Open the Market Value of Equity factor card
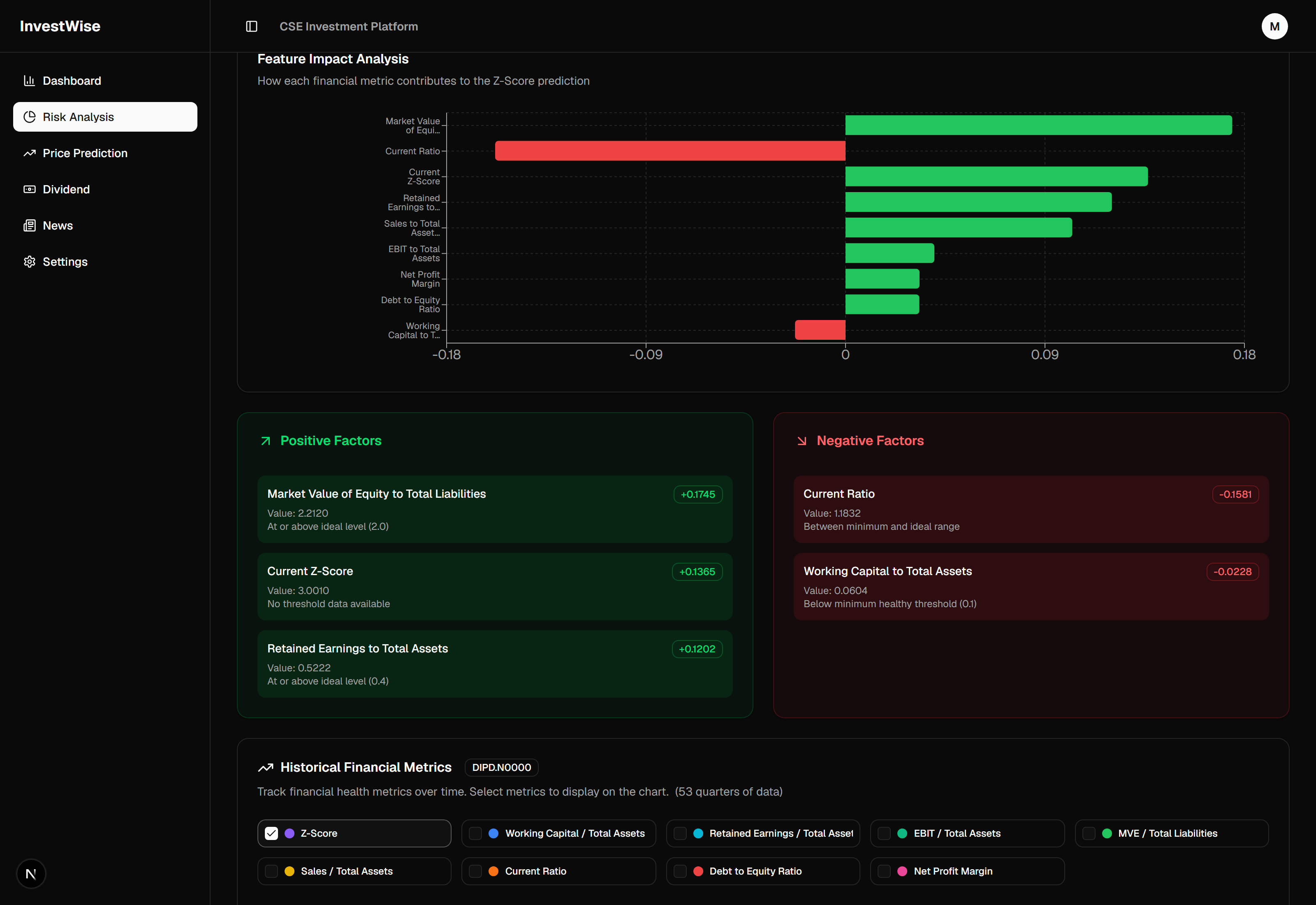Viewport: 1316px width, 905px height. pyautogui.click(x=495, y=509)
